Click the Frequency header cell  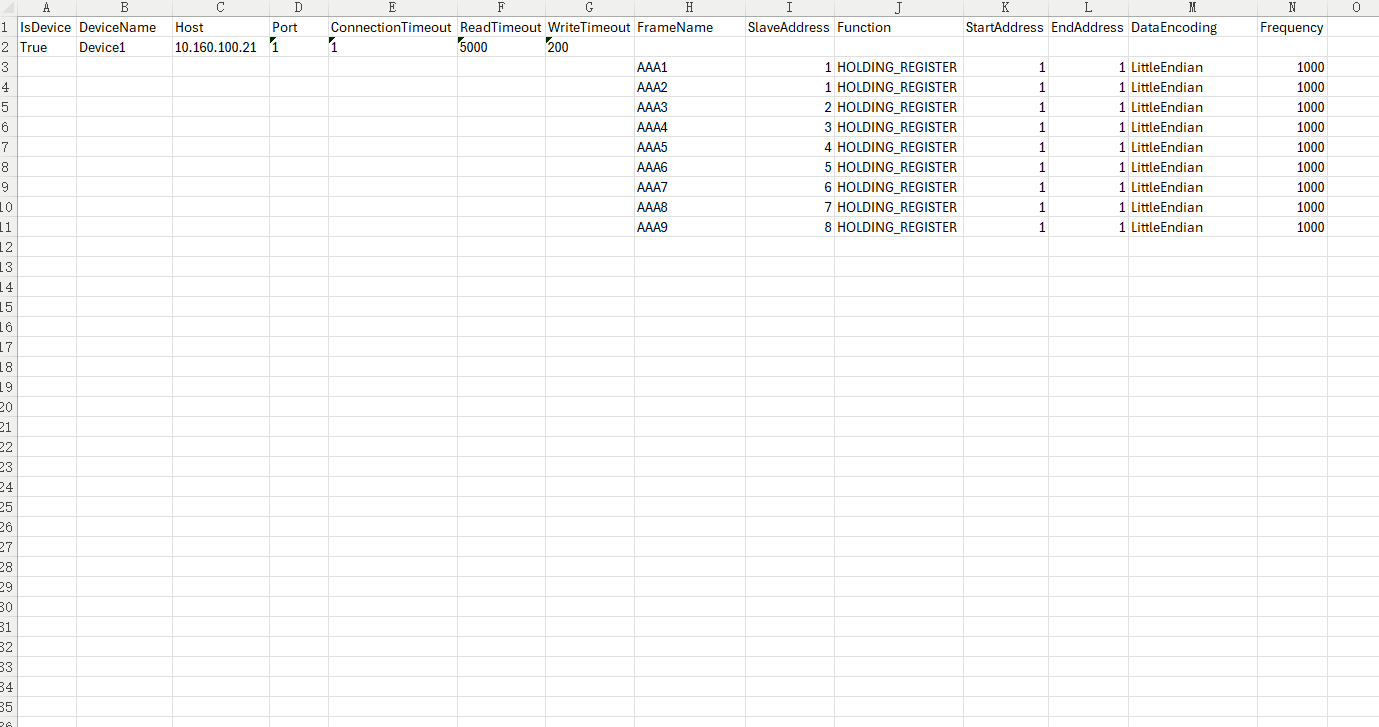pyautogui.click(x=1291, y=27)
